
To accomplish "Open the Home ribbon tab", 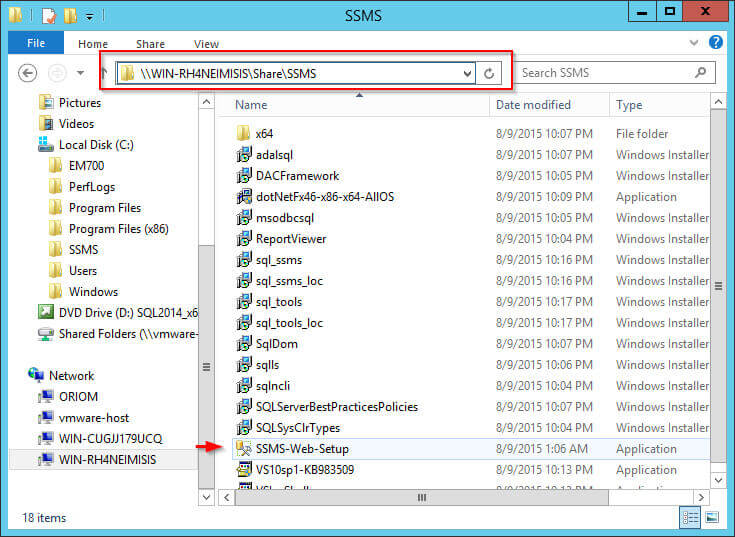I will (x=93, y=44).
